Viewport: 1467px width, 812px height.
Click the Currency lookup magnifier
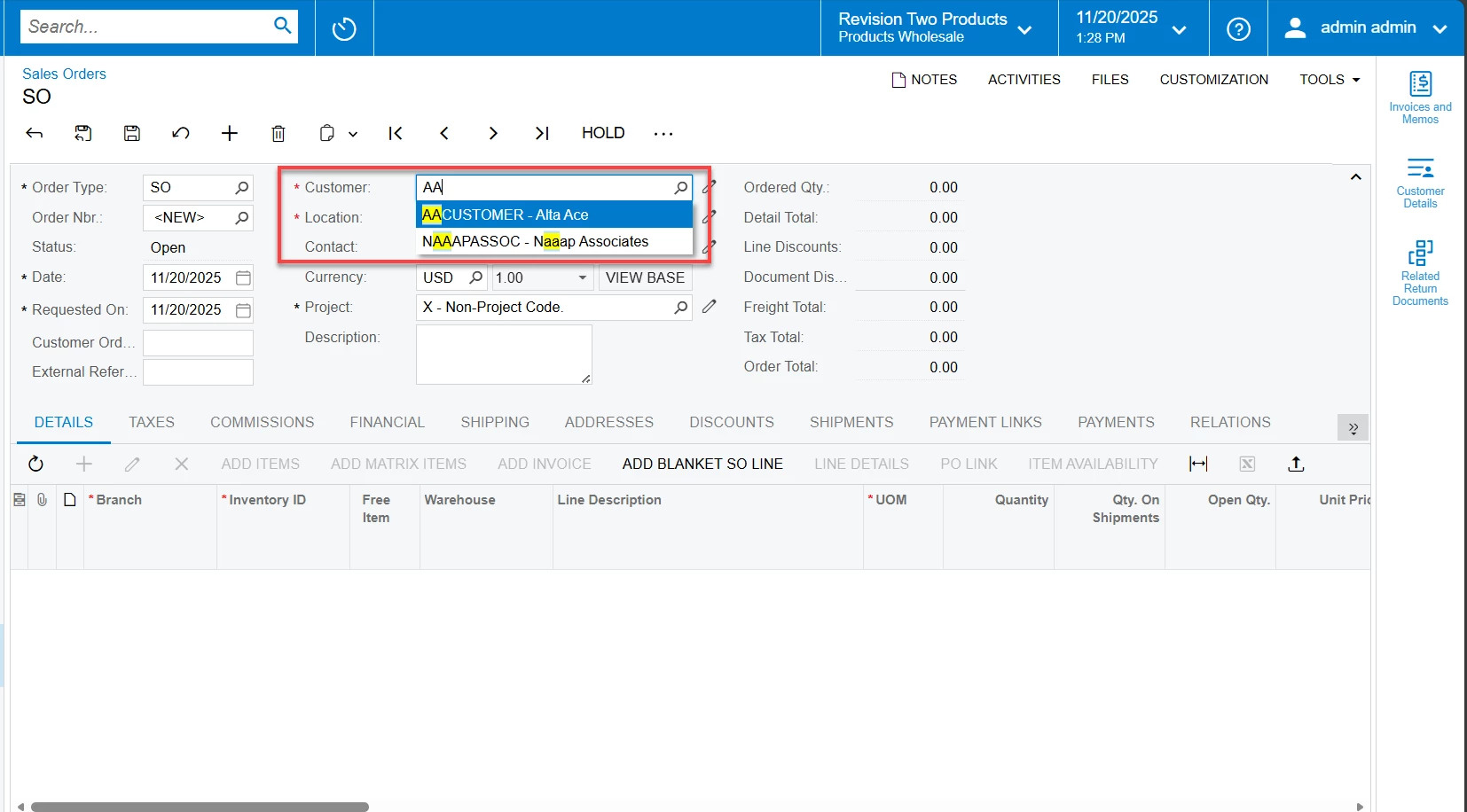pyautogui.click(x=475, y=277)
